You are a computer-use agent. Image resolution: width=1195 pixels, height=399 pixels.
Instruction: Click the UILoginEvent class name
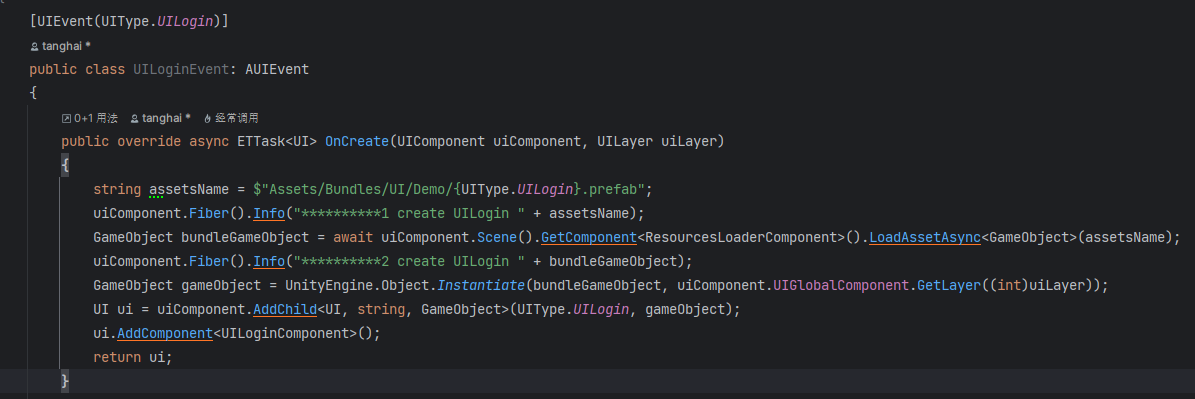pyautogui.click(x=181, y=69)
